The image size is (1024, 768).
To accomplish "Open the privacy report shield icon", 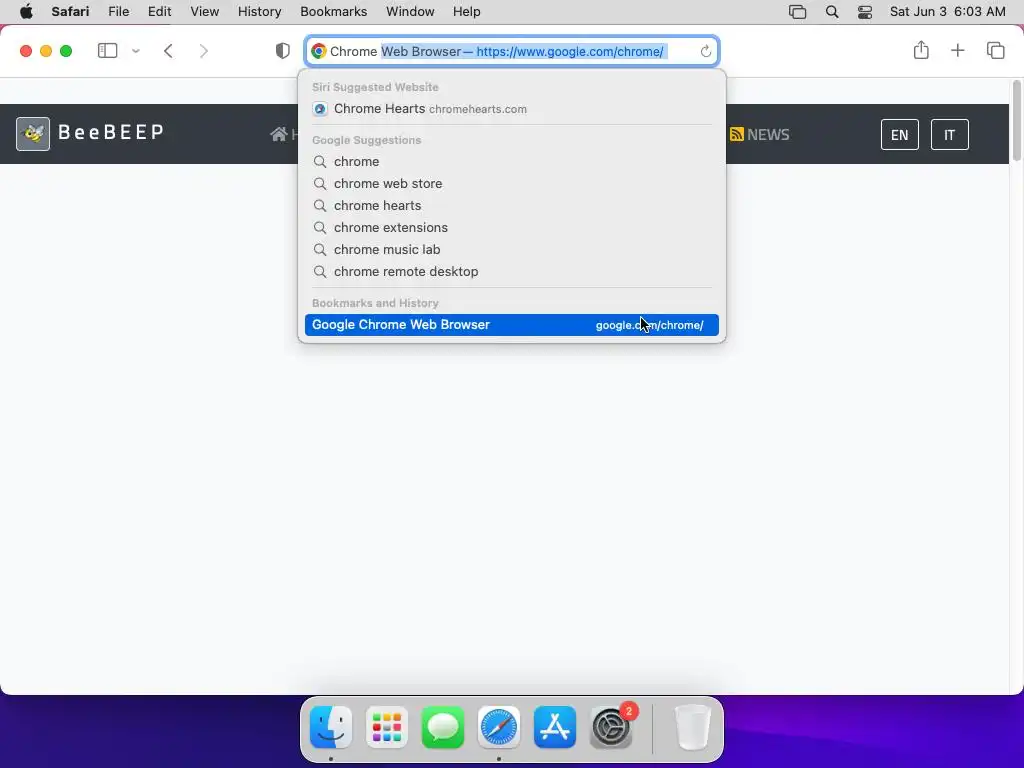I will [282, 51].
